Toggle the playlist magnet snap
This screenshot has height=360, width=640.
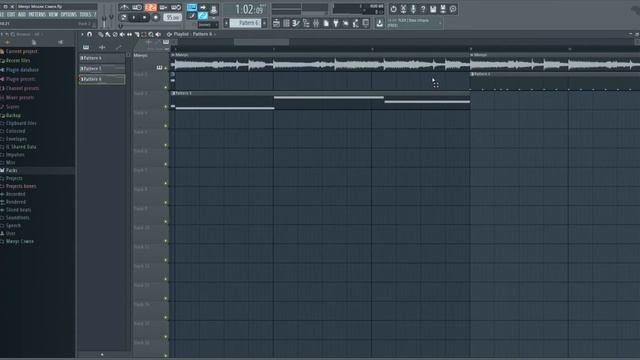coord(89,34)
